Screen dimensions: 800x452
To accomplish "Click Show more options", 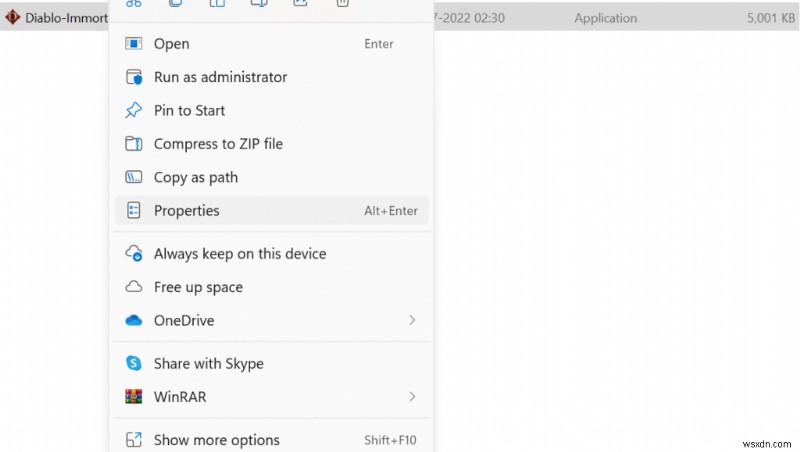I will point(216,440).
